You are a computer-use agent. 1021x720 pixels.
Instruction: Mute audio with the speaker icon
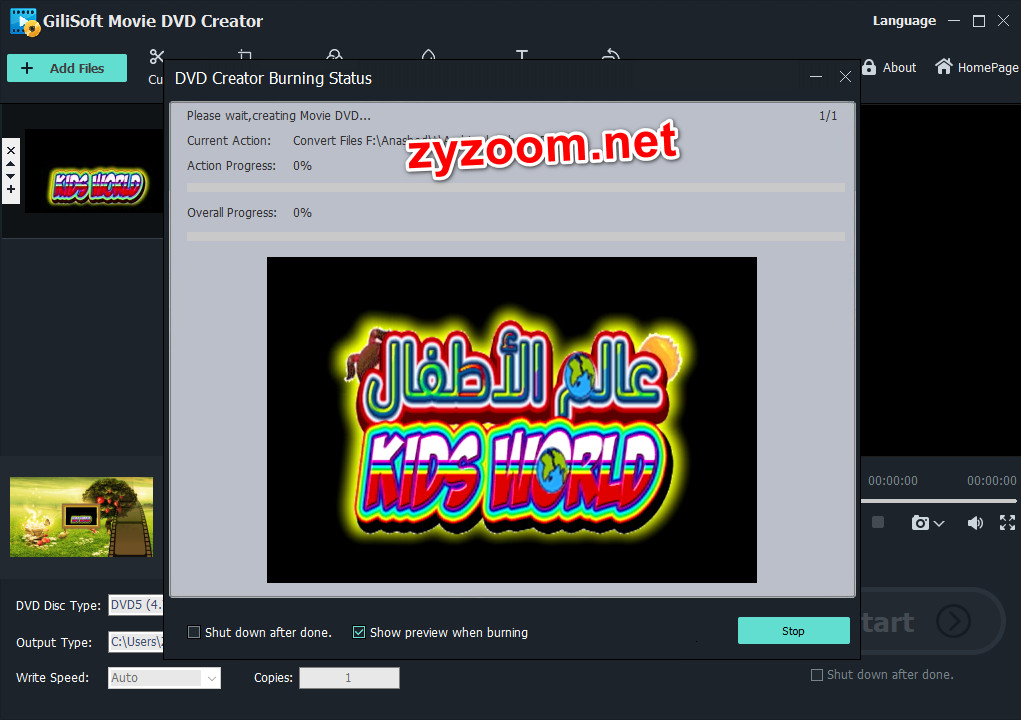point(975,523)
